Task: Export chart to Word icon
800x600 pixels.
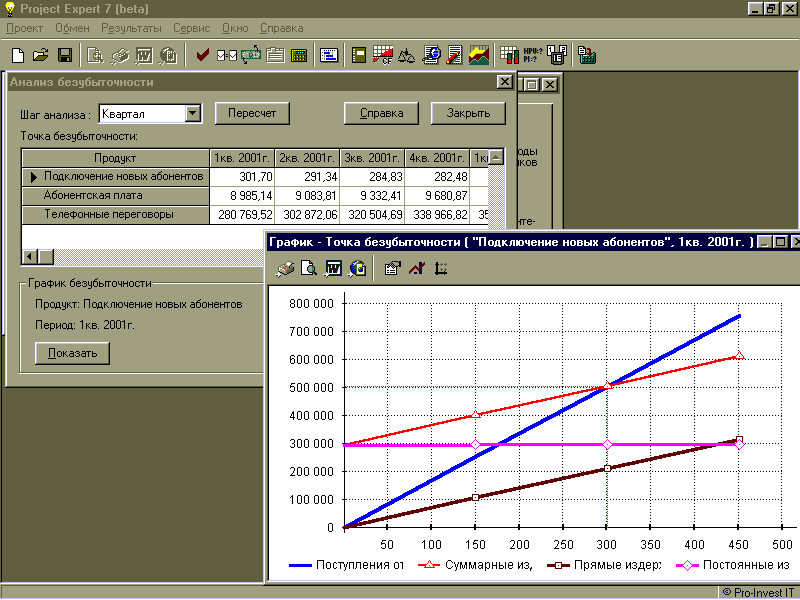Action: (333, 268)
